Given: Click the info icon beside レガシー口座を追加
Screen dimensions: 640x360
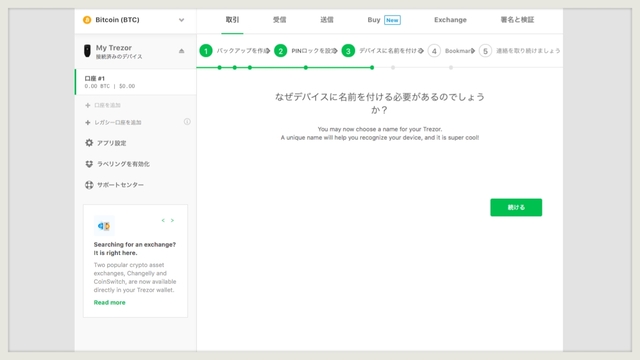Looking at the screenshot, I should (x=187, y=122).
